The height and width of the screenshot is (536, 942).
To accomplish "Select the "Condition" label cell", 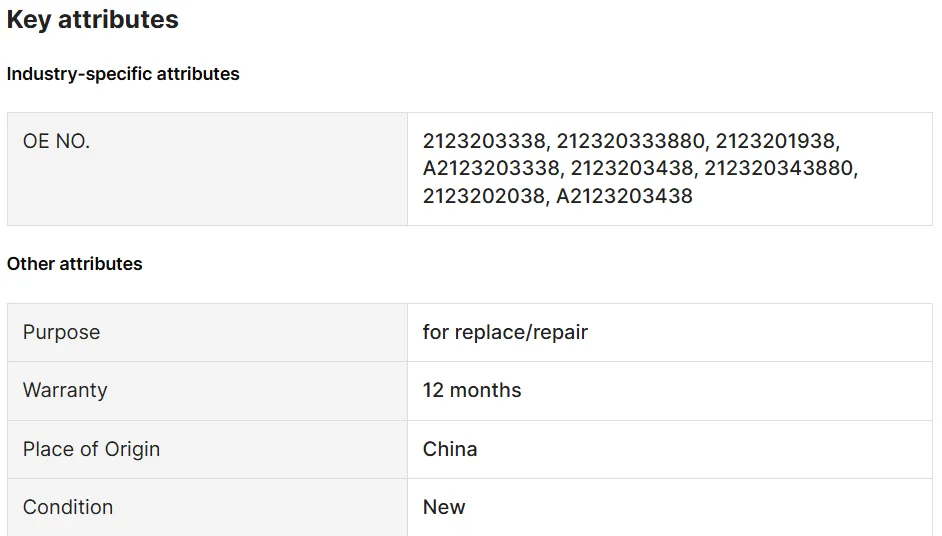I will click(x=68, y=507).
